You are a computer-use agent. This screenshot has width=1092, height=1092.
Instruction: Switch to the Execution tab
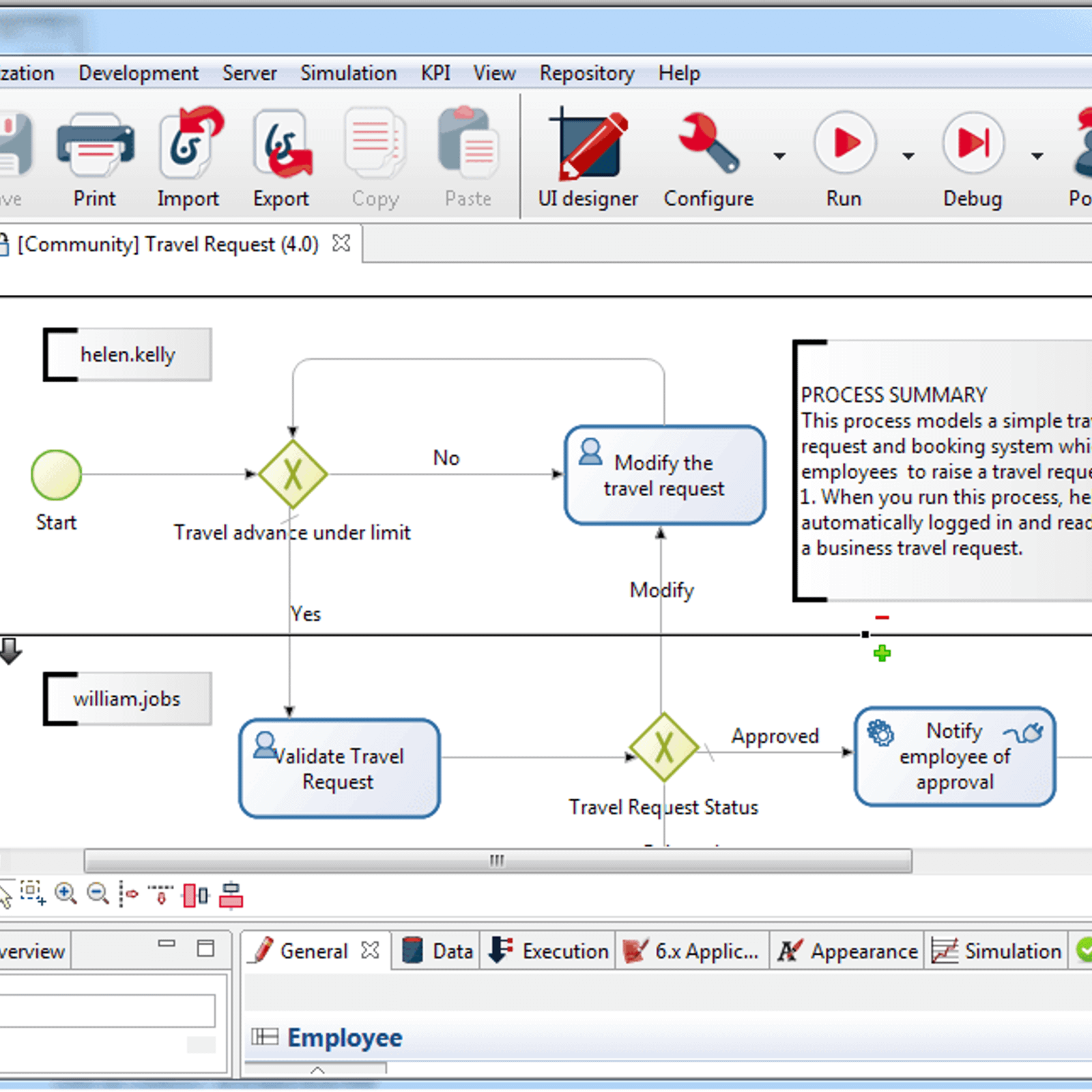pos(549,951)
